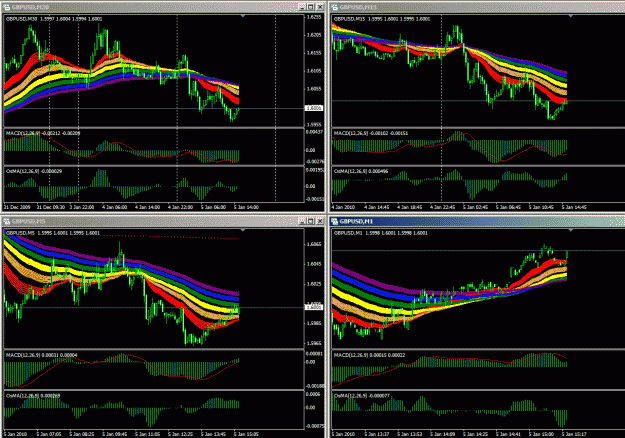625x438 pixels.
Task: Click the 1.6065 price on M5 scale
Action: click(x=314, y=244)
